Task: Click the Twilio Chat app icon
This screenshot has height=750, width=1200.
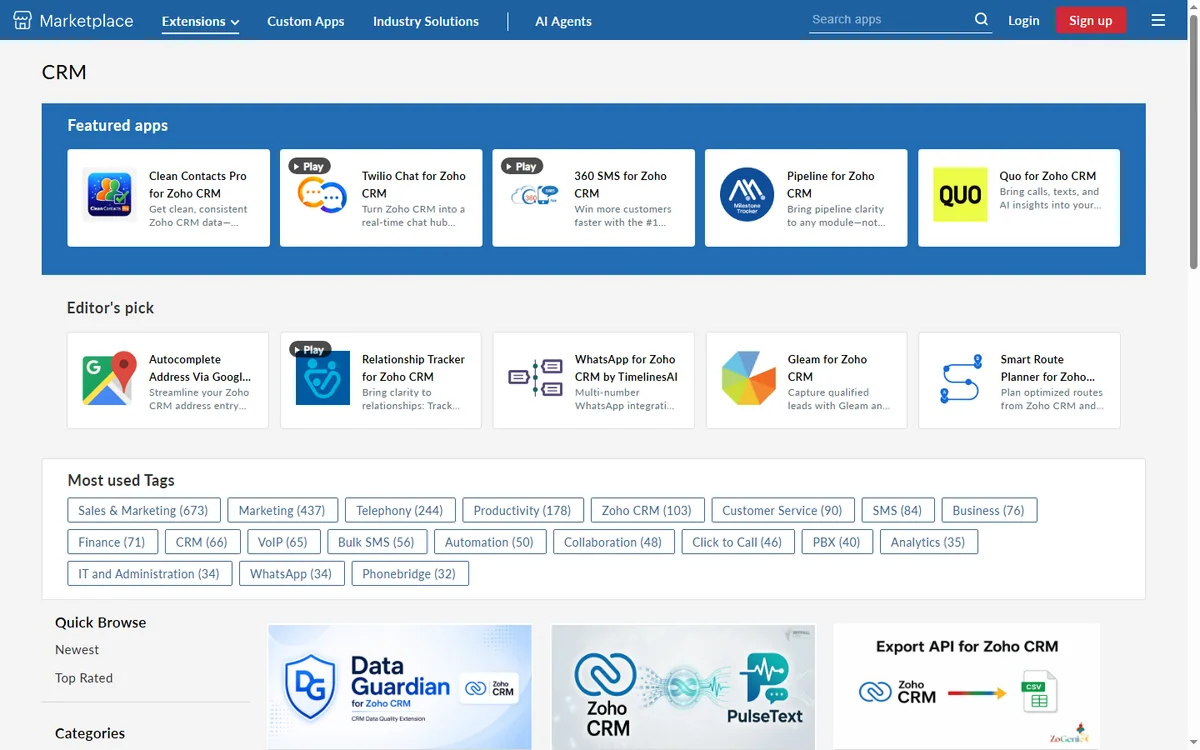Action: click(322, 195)
